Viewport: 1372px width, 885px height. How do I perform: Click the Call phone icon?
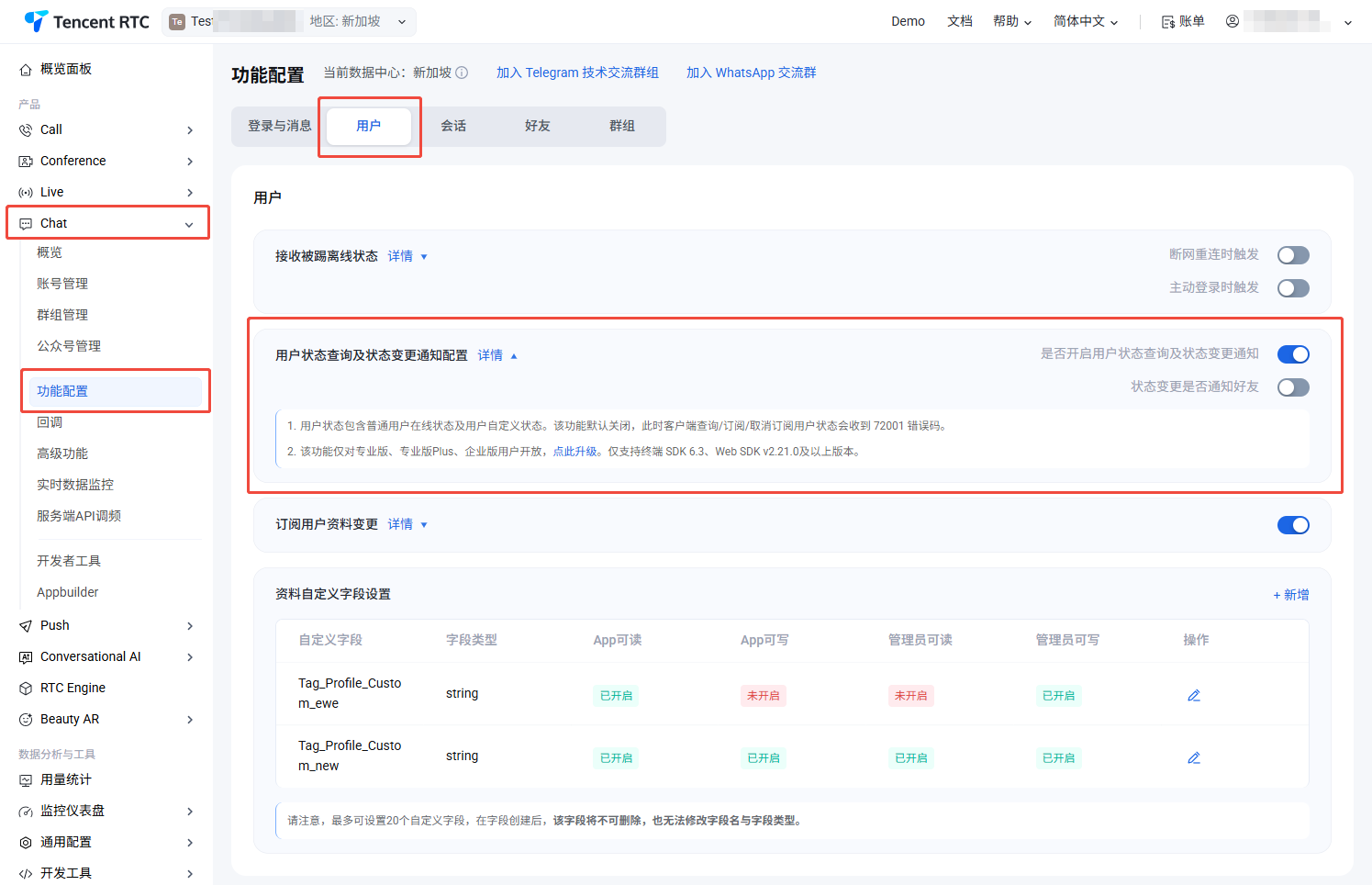point(26,130)
